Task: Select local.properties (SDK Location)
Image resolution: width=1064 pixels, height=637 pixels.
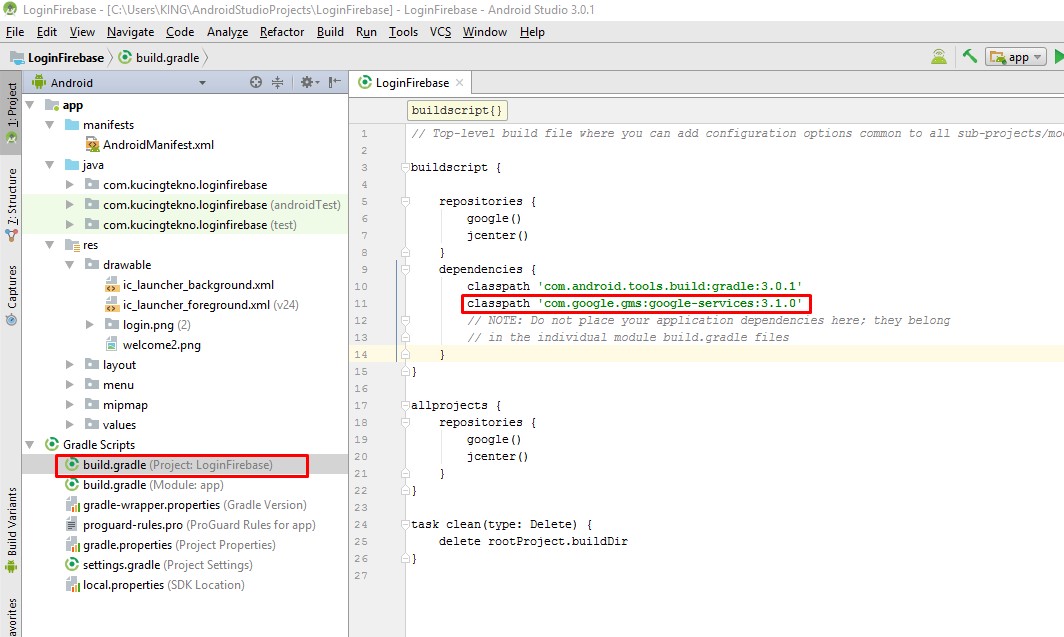Action: (155, 585)
